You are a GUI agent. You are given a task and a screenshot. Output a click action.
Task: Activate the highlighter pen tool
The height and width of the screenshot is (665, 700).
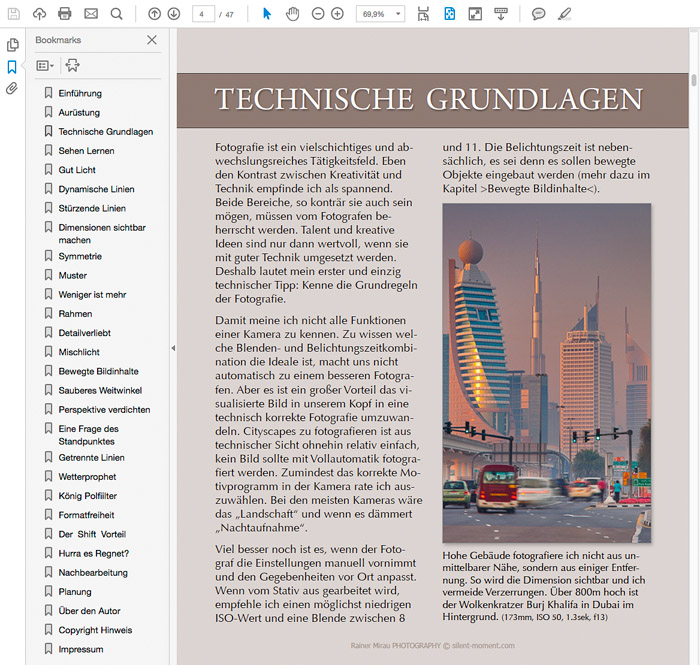(x=564, y=14)
